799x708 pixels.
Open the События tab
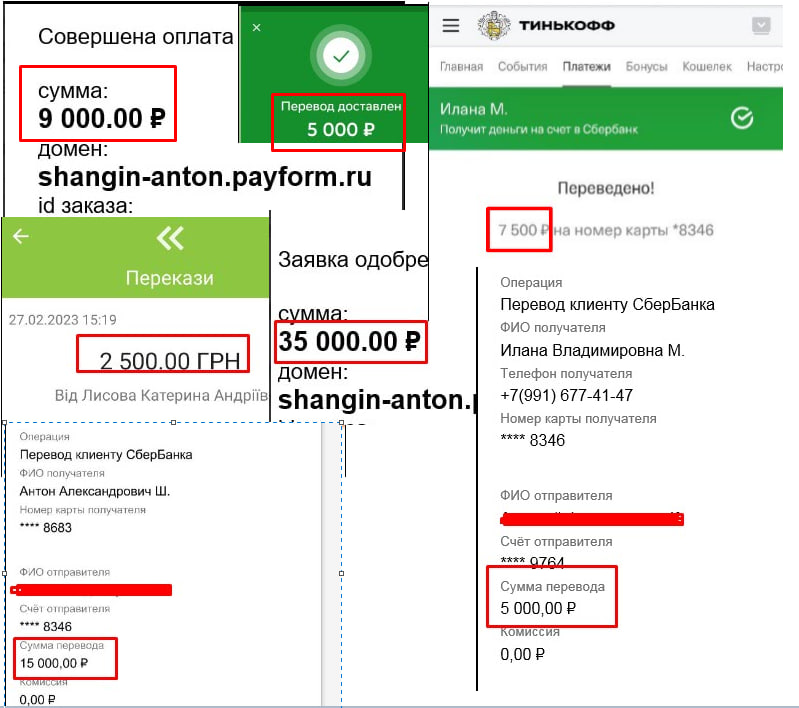[x=522, y=67]
